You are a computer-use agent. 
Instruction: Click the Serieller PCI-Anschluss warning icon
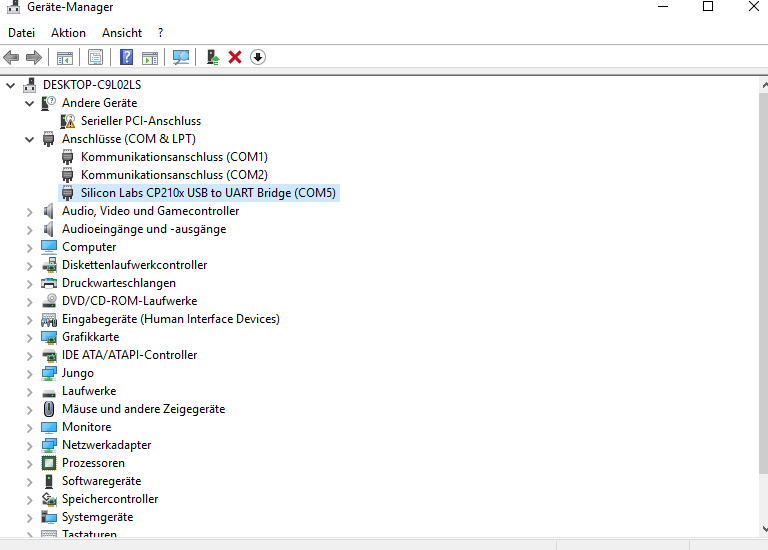click(x=68, y=121)
